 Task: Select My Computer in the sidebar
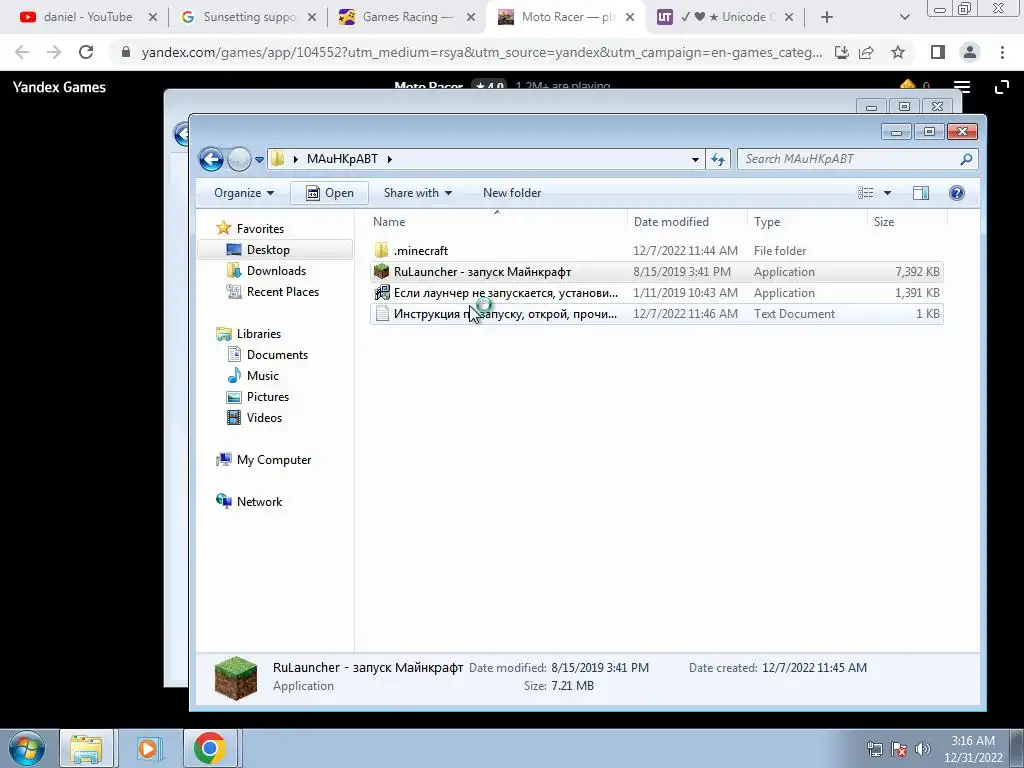(274, 460)
